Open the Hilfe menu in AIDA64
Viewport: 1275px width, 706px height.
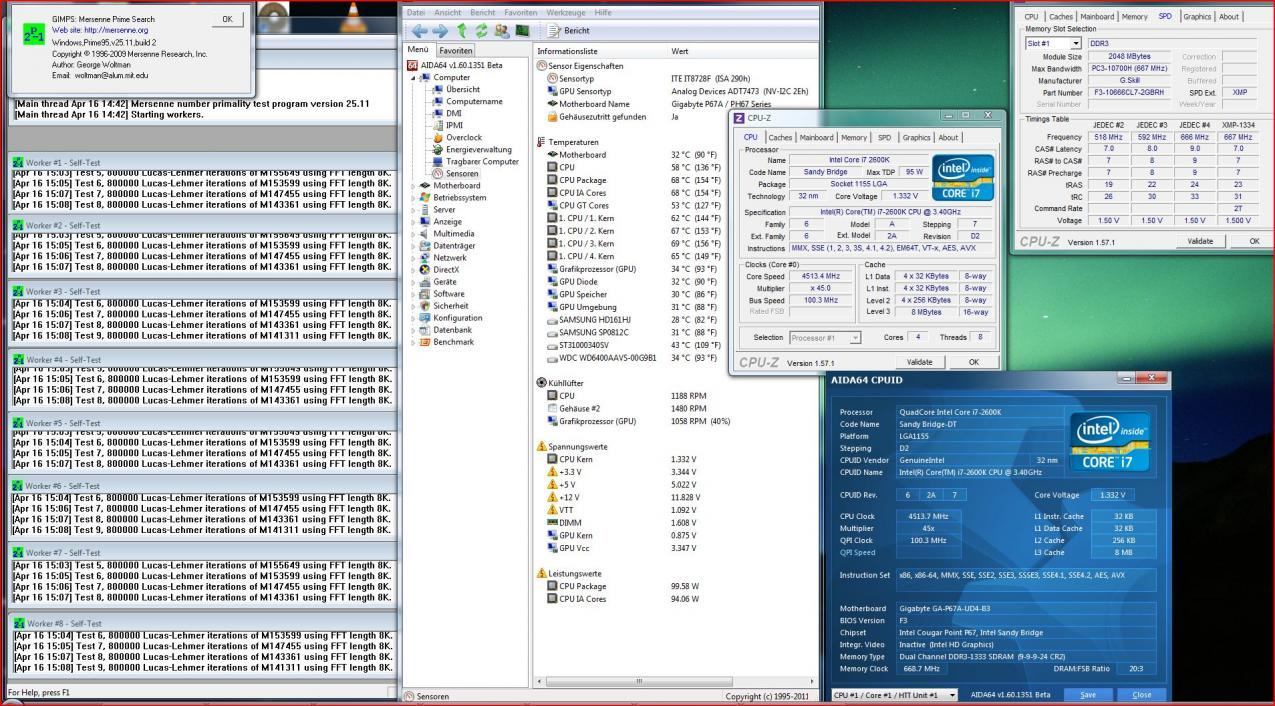tap(603, 12)
